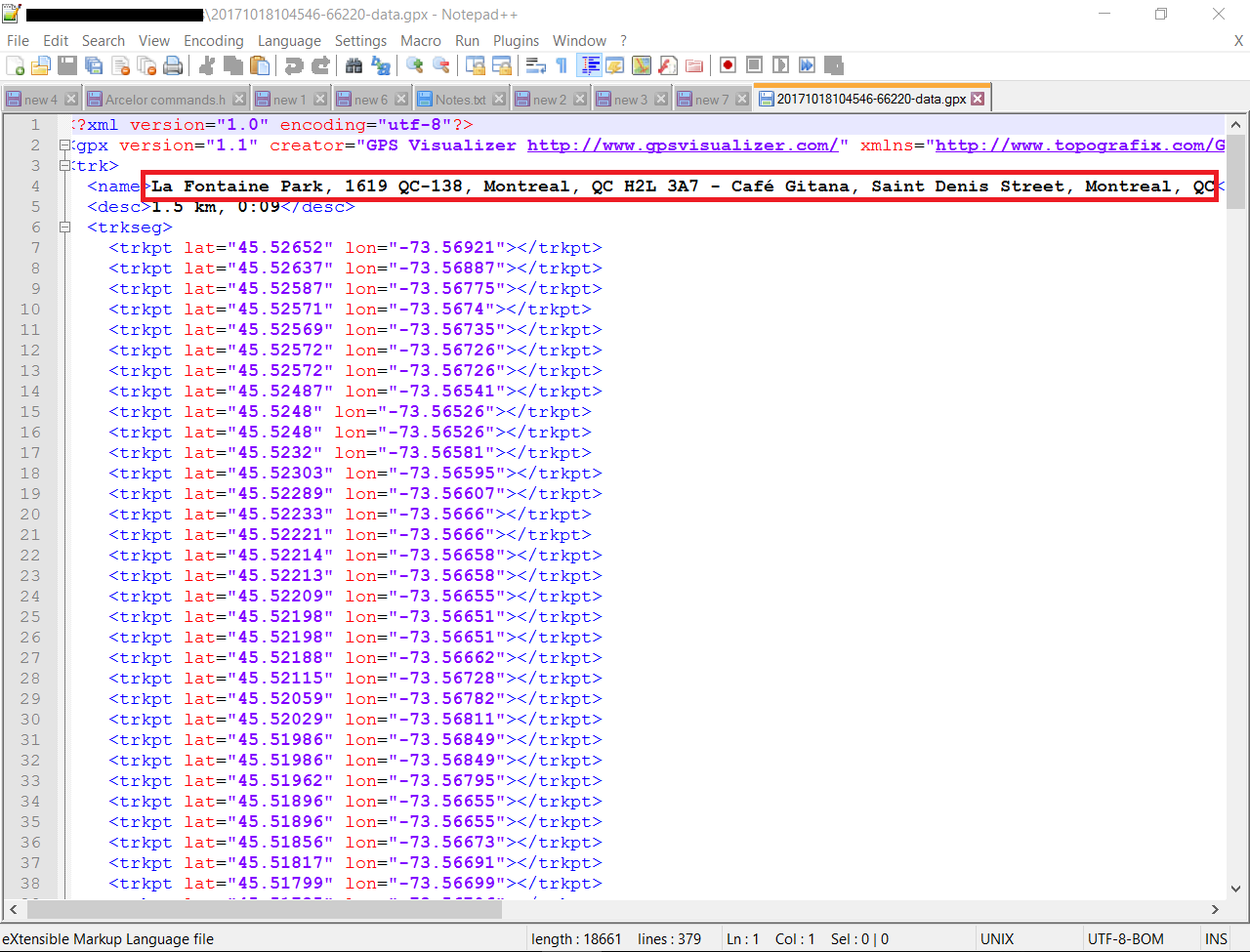Toggle the indent guide button

click(590, 65)
